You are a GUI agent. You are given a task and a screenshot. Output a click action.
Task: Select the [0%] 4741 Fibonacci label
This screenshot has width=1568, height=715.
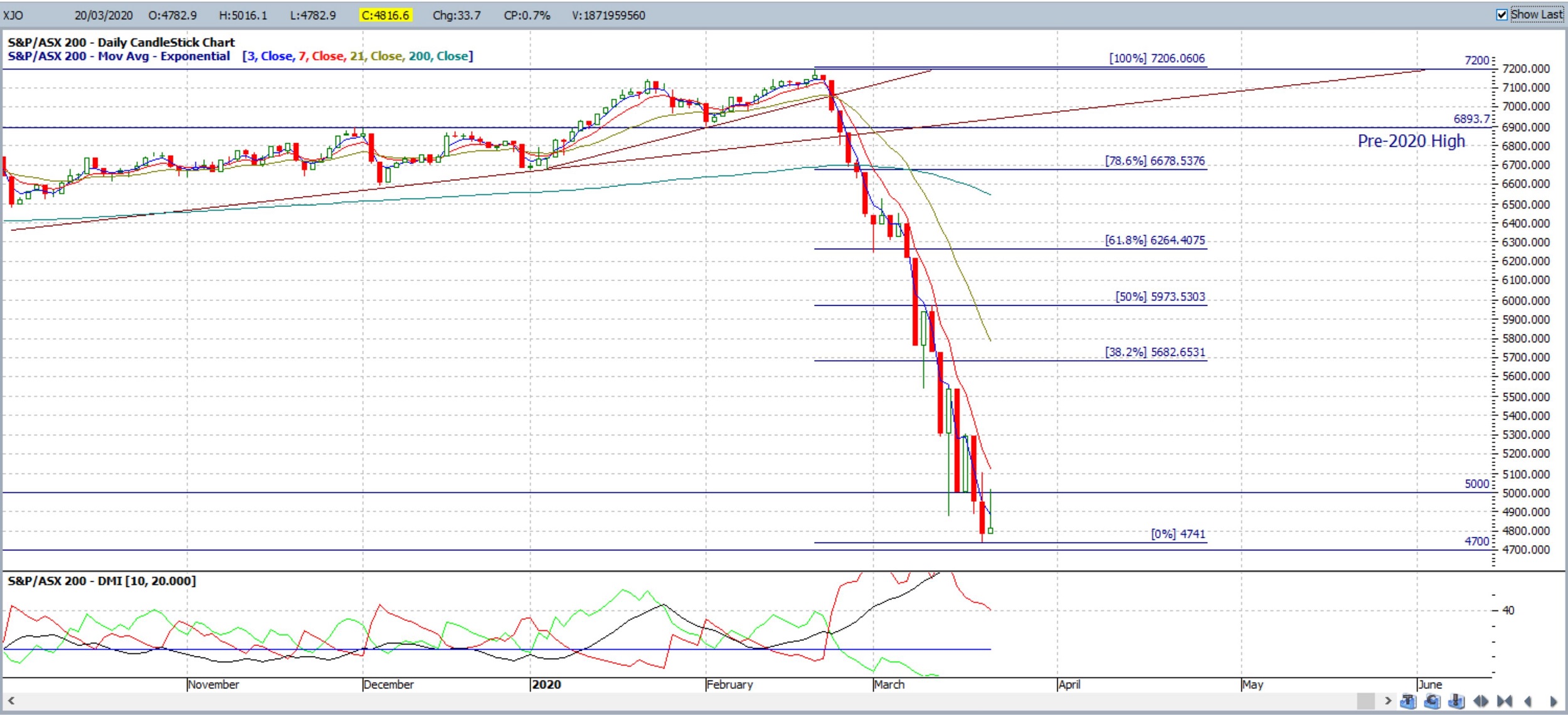coord(1177,534)
